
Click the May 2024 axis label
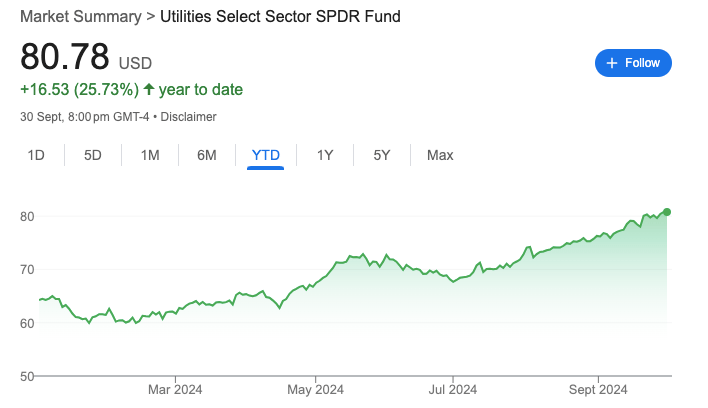pyautogui.click(x=314, y=388)
